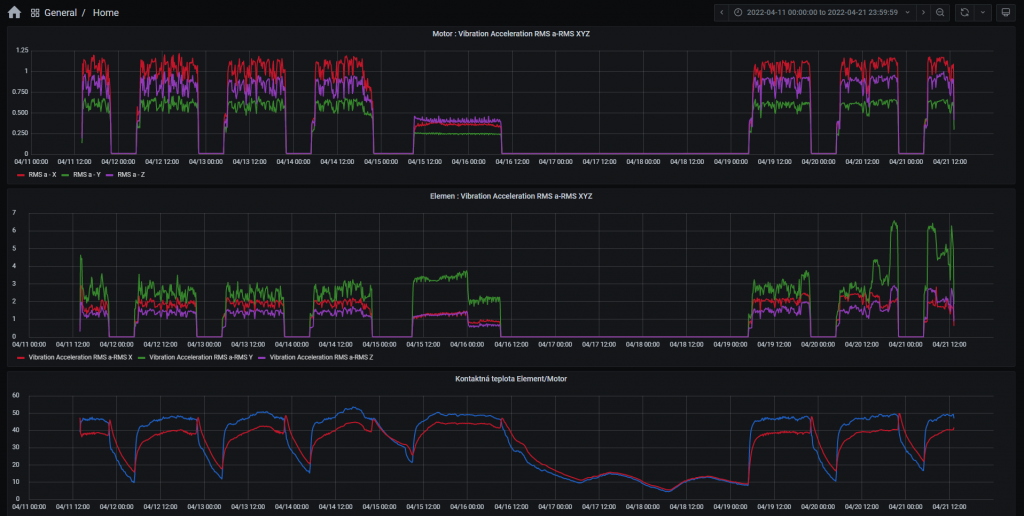The width and height of the screenshot is (1024, 516).
Task: Toggle Vibration Acceleration RMS a-RMS Z series
Action: click(x=321, y=357)
